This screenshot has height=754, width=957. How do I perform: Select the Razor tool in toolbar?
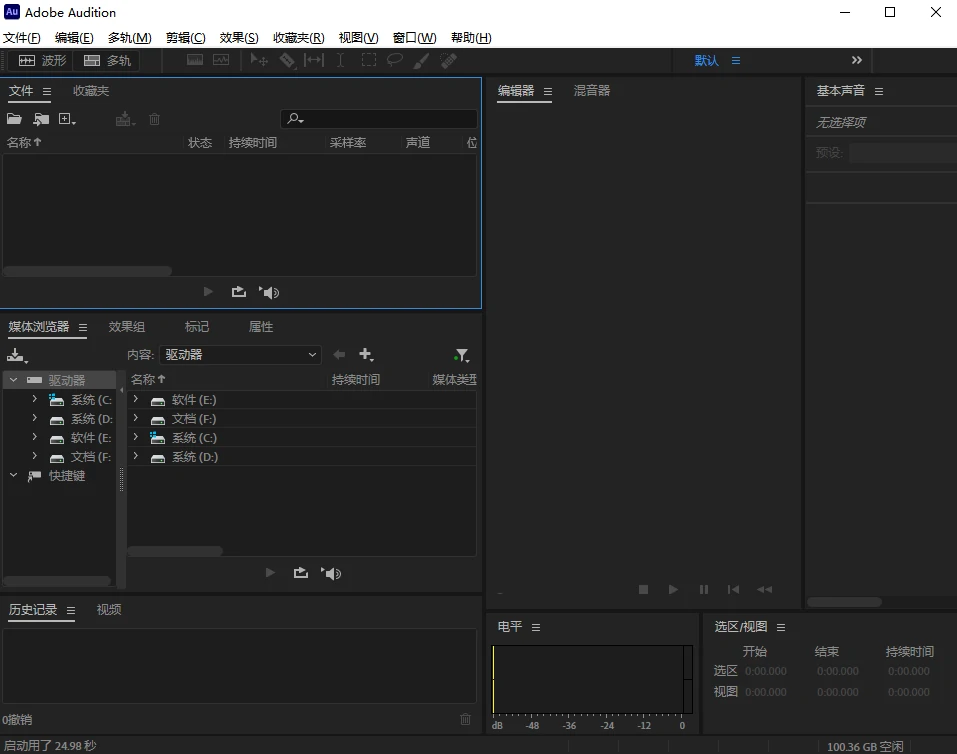click(x=287, y=61)
